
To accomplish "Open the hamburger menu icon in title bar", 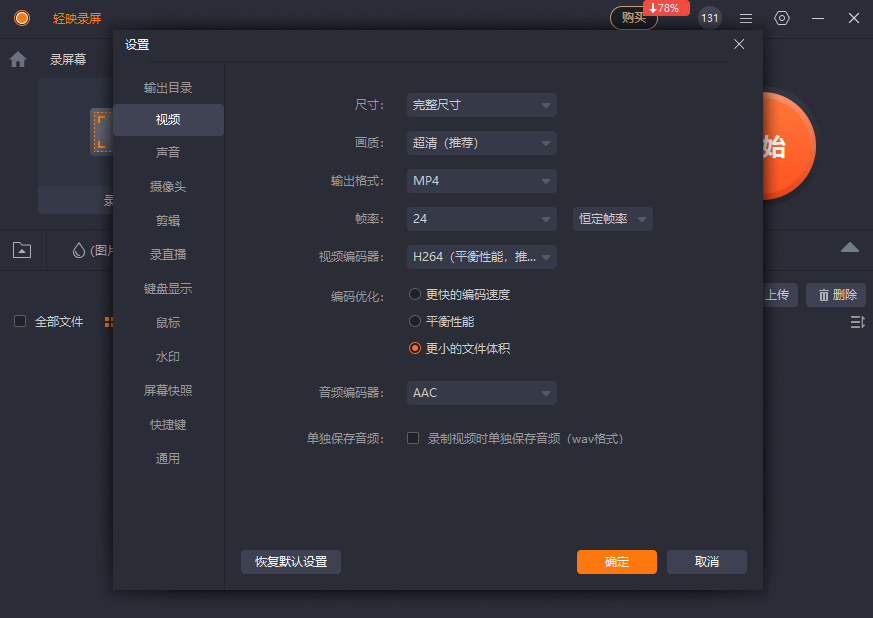I will pos(746,18).
